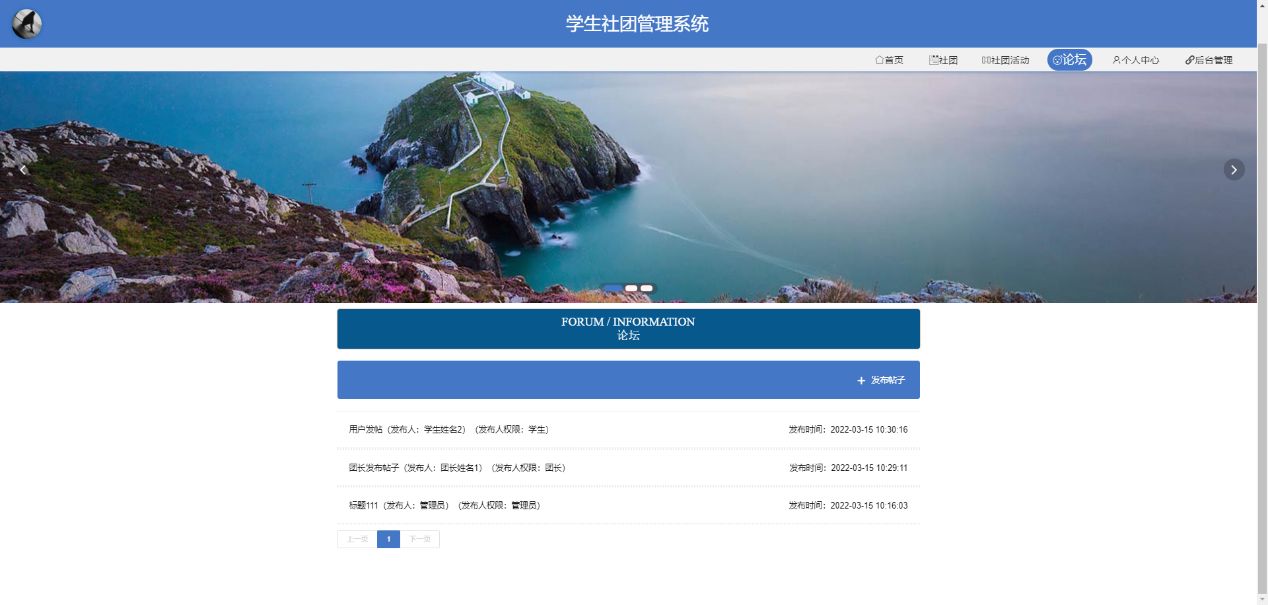This screenshot has width=1268, height=605.
Task: Open the 社团 navigation item
Action: tap(943, 60)
